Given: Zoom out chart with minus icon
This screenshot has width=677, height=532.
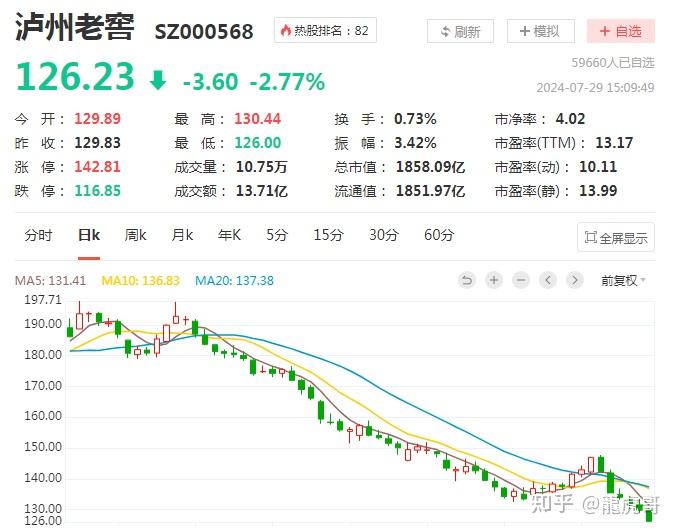Looking at the screenshot, I should (521, 281).
